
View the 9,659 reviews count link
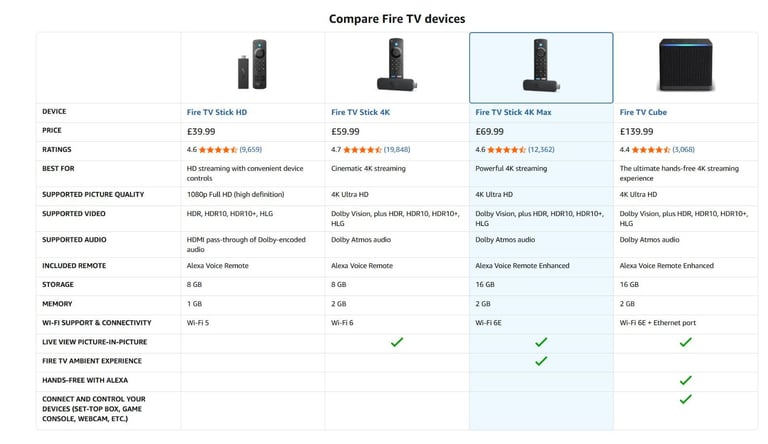(x=251, y=150)
